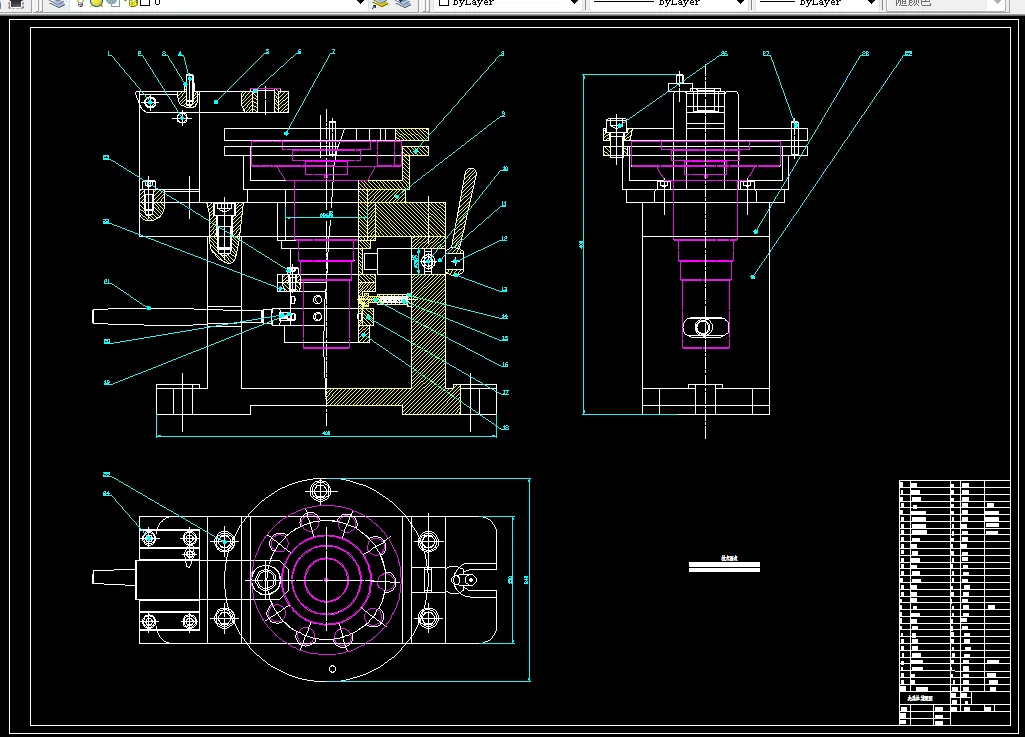This screenshot has width=1025, height=737.
Task: Toggle the lock icon for layer 0
Action: click(x=131, y=3)
